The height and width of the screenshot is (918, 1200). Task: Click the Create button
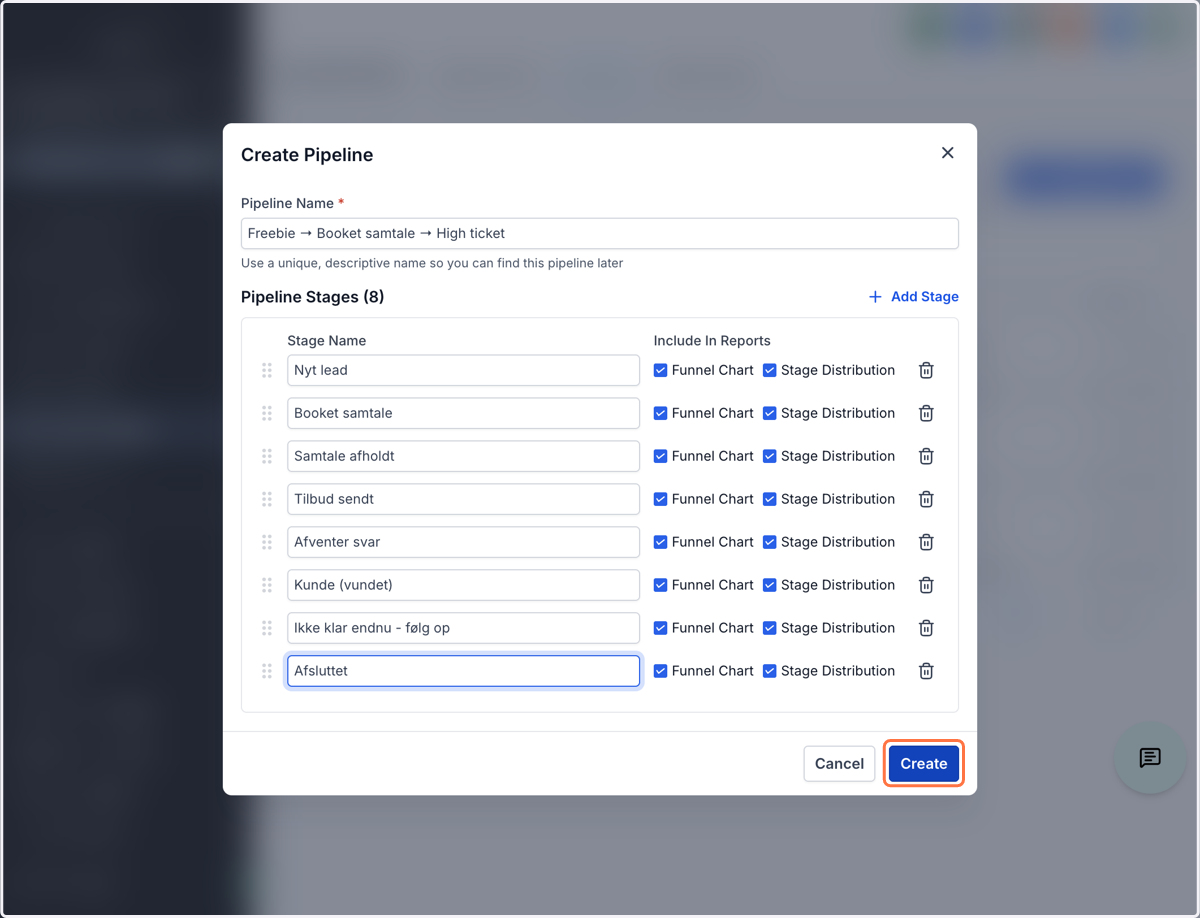tap(923, 764)
